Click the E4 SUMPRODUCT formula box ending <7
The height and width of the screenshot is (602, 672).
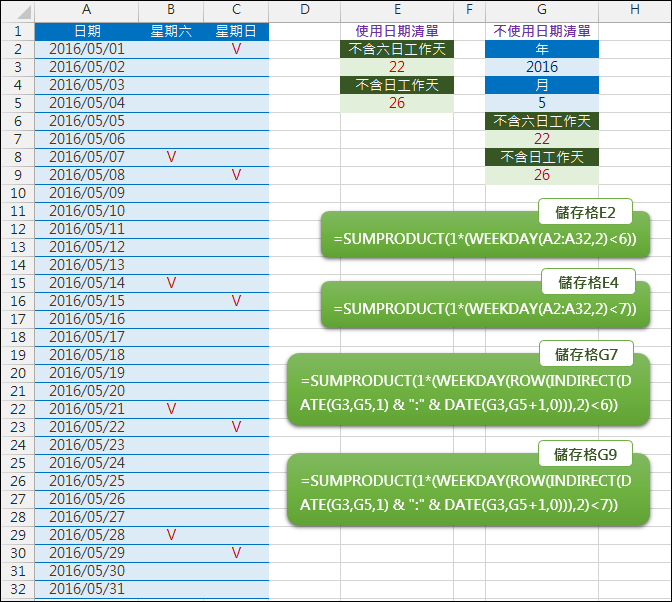[485, 305]
